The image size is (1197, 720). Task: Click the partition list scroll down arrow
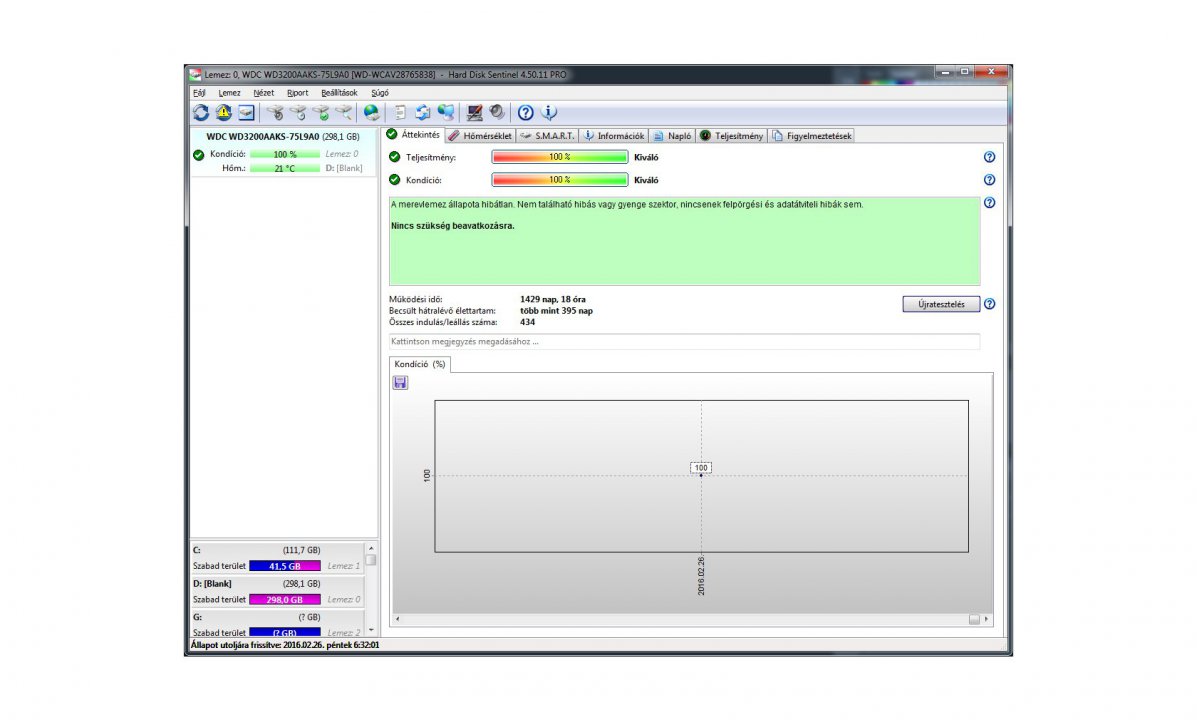pyautogui.click(x=371, y=631)
